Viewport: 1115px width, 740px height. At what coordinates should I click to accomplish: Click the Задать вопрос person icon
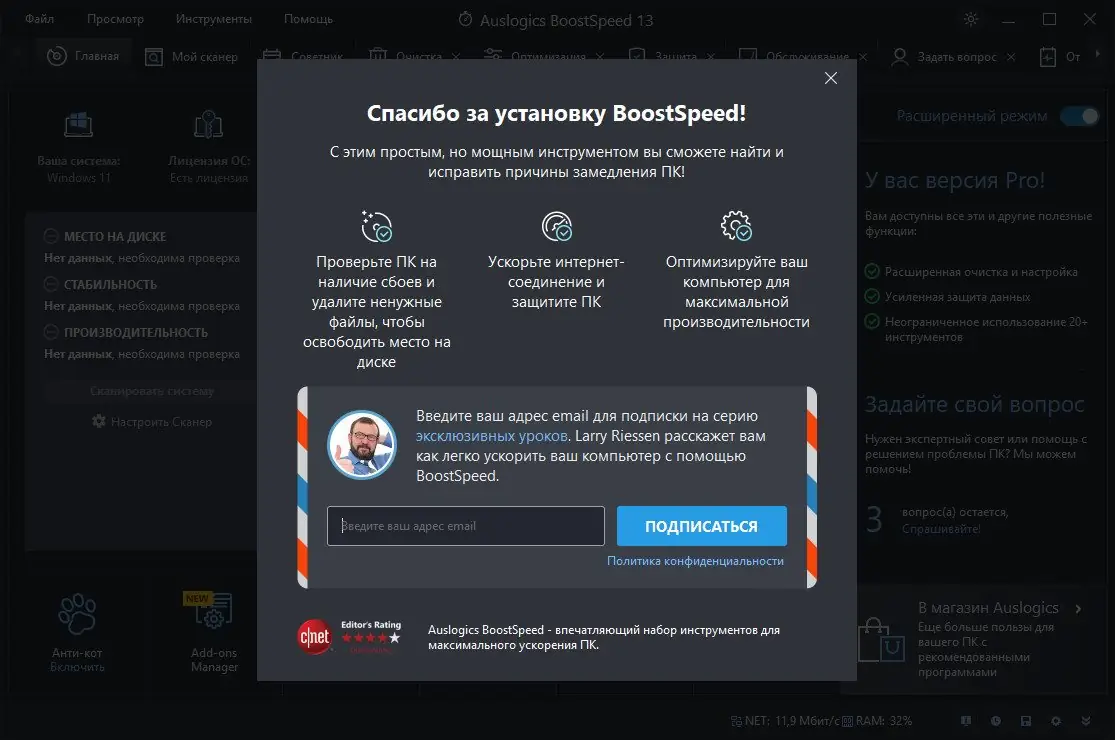click(900, 57)
